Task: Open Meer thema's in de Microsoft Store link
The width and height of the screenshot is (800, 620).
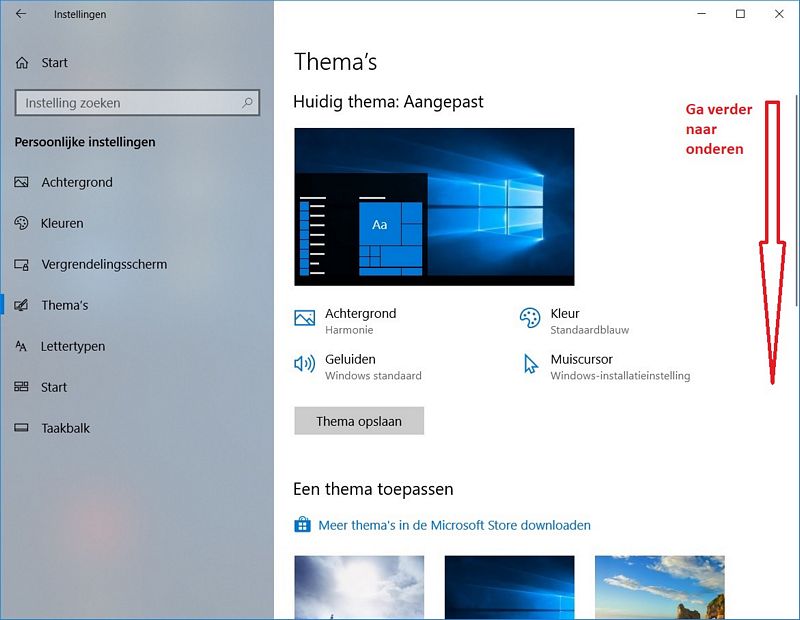Action: [x=454, y=525]
